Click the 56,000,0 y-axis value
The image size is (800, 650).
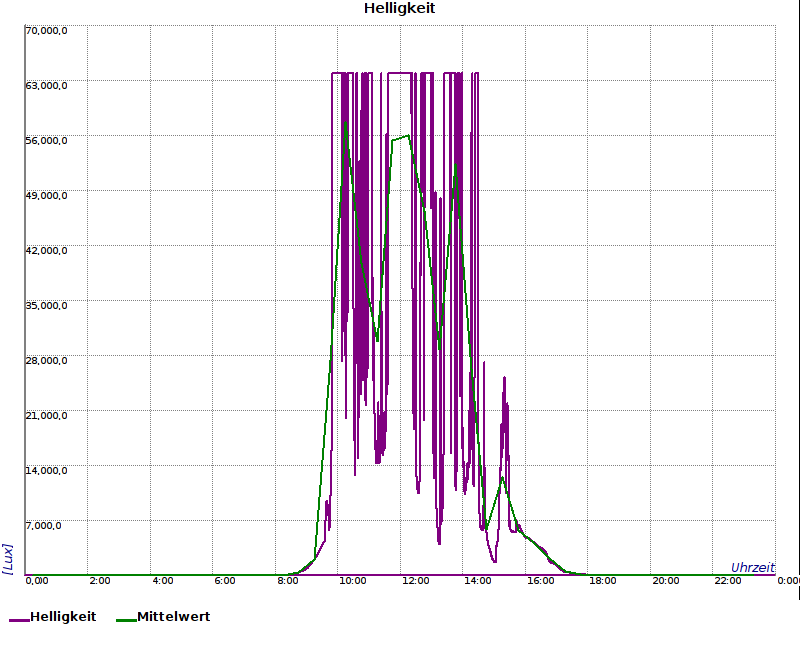point(46,141)
